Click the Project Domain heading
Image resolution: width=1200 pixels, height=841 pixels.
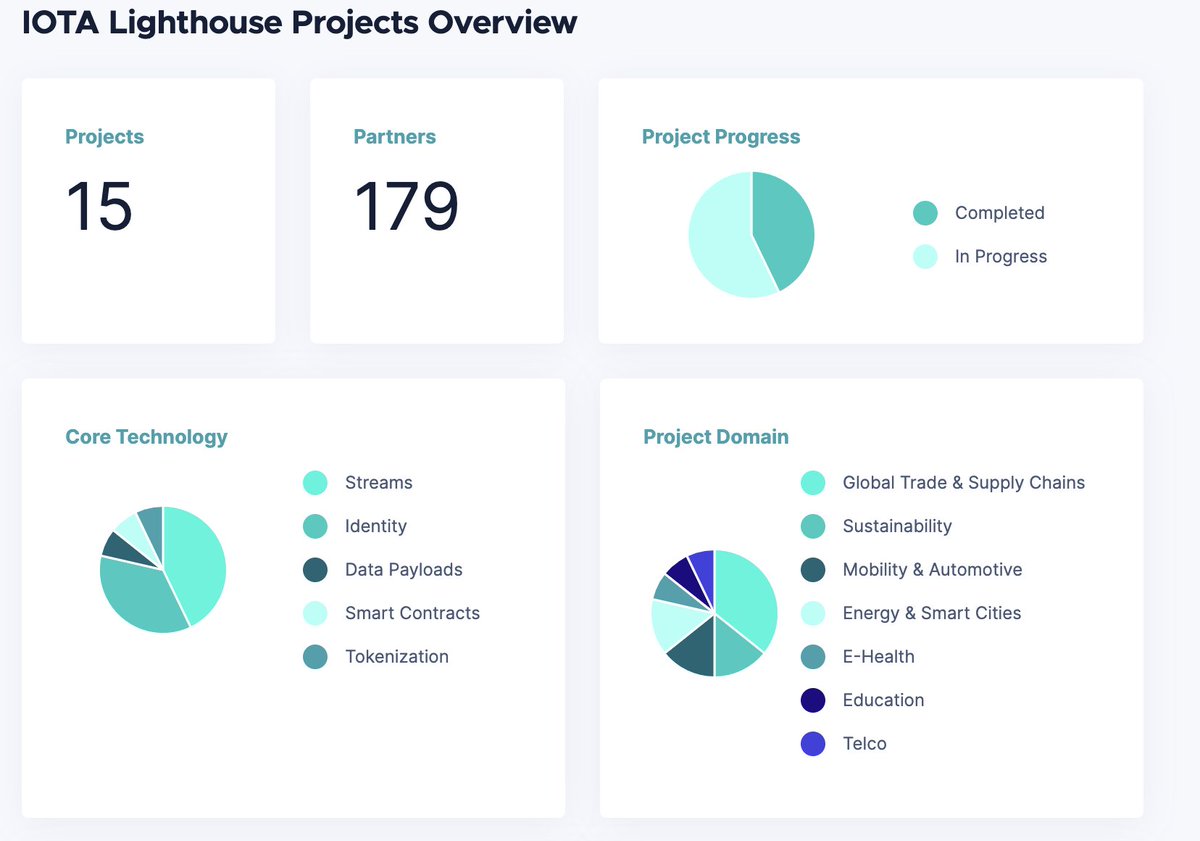coord(716,437)
